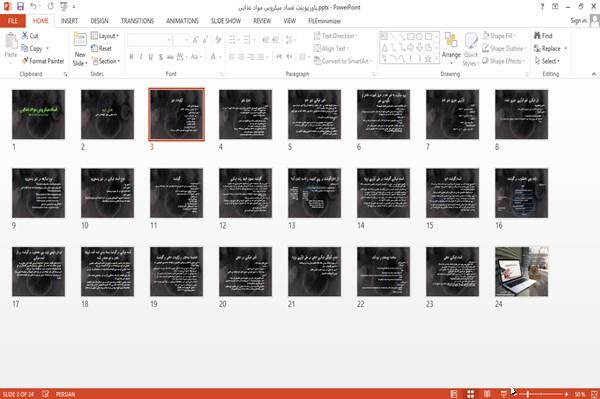Open the Select dropdown in Editing

(x=547, y=61)
